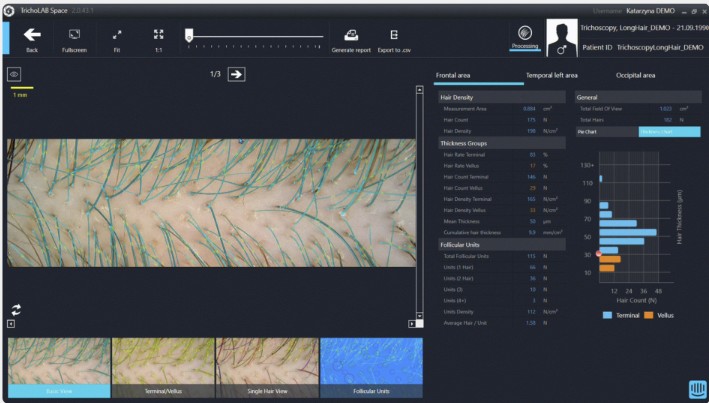Click the swap/refresh arrows icon
This screenshot has height=403, width=709.
click(x=16, y=309)
